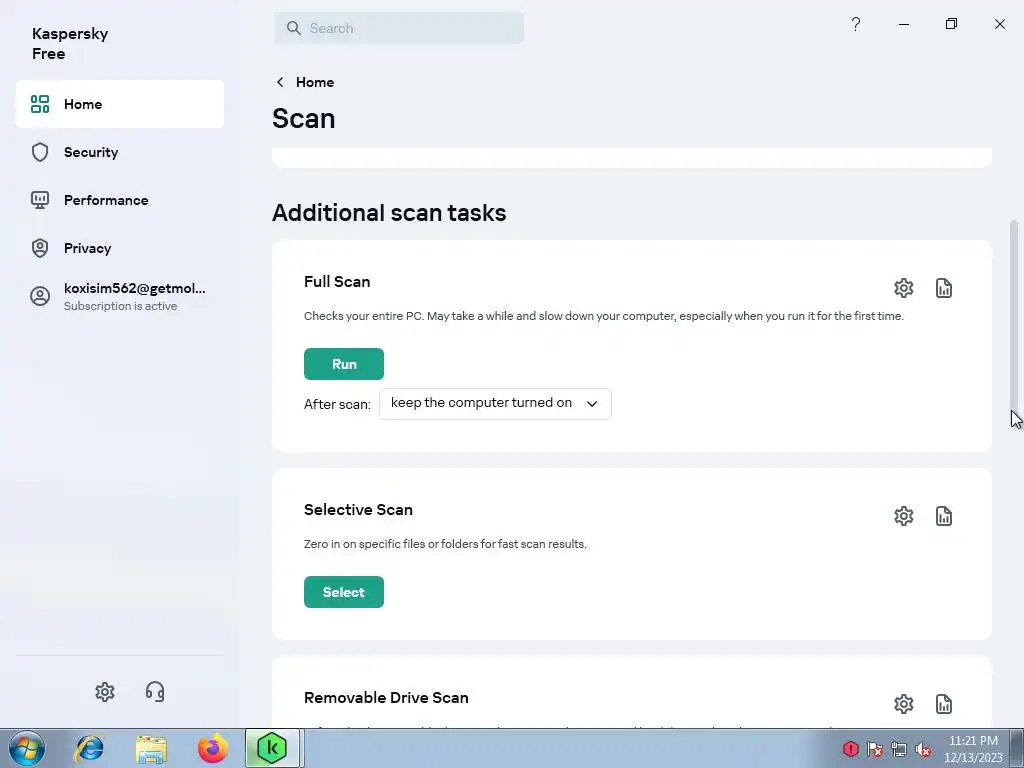Open Selective Scan settings gear

[903, 516]
